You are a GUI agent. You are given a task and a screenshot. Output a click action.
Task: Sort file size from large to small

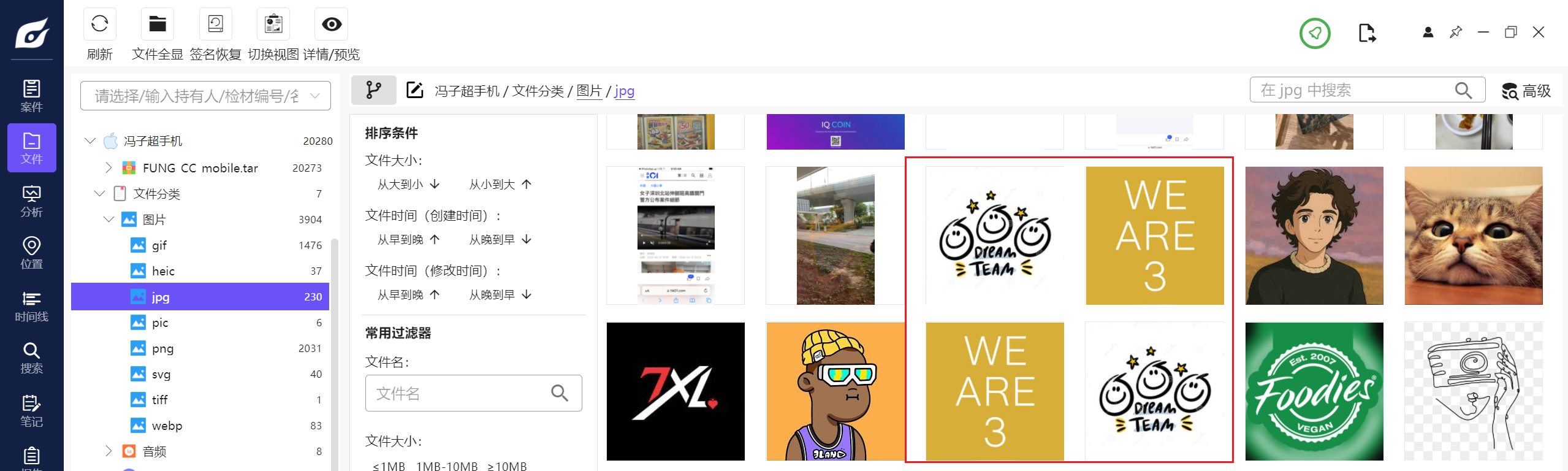408,185
